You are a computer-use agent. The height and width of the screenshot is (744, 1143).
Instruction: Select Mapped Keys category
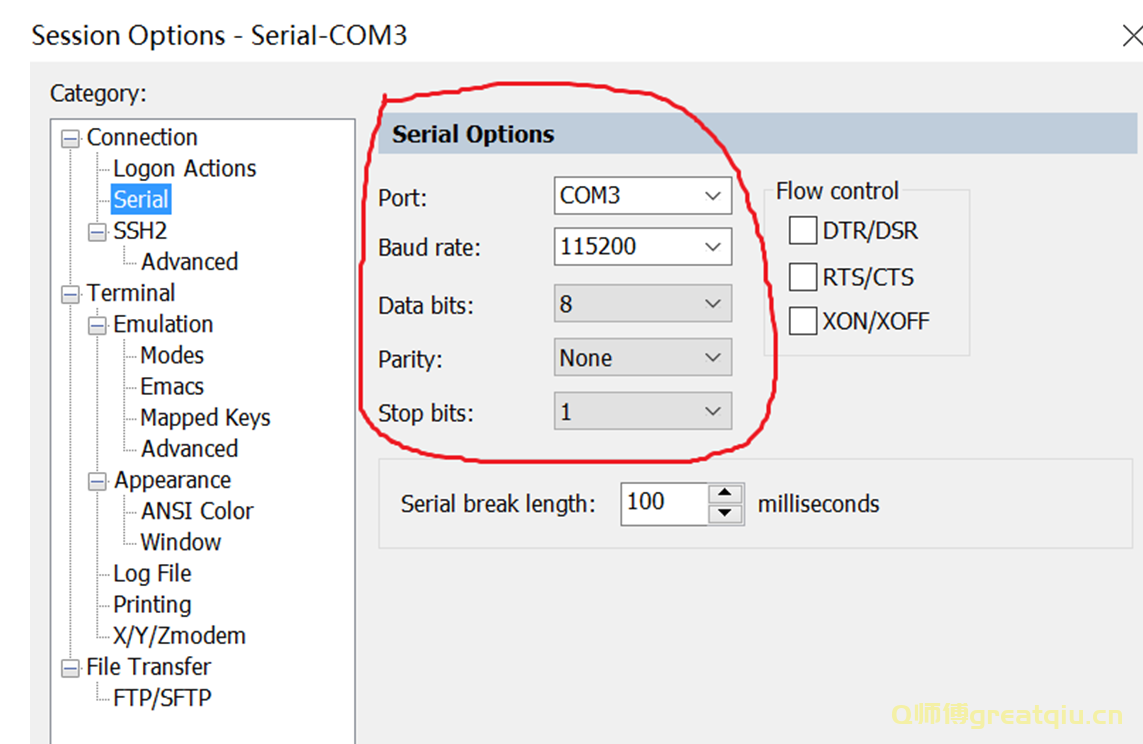tap(205, 418)
